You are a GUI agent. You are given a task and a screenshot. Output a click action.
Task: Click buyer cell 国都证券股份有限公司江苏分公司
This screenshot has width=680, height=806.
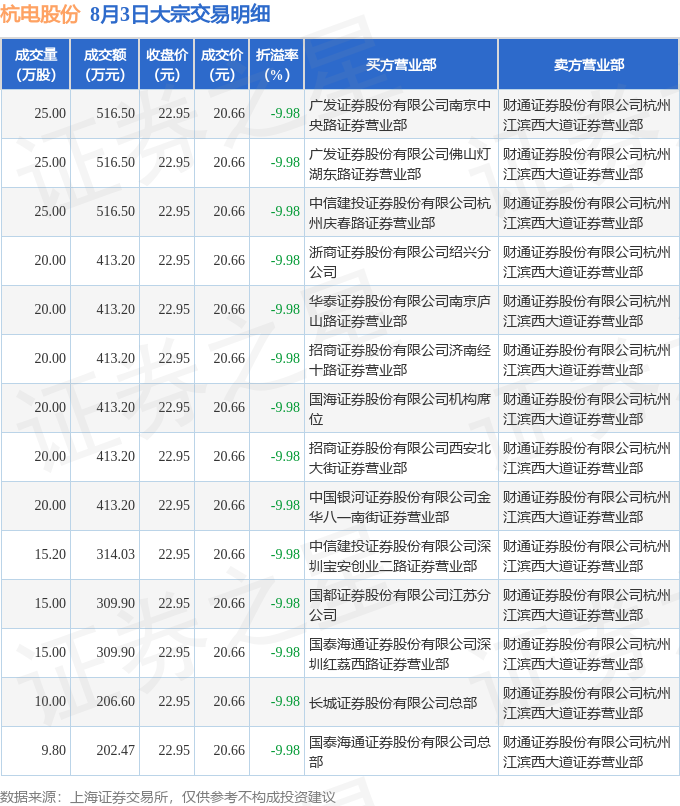[x=401, y=604]
